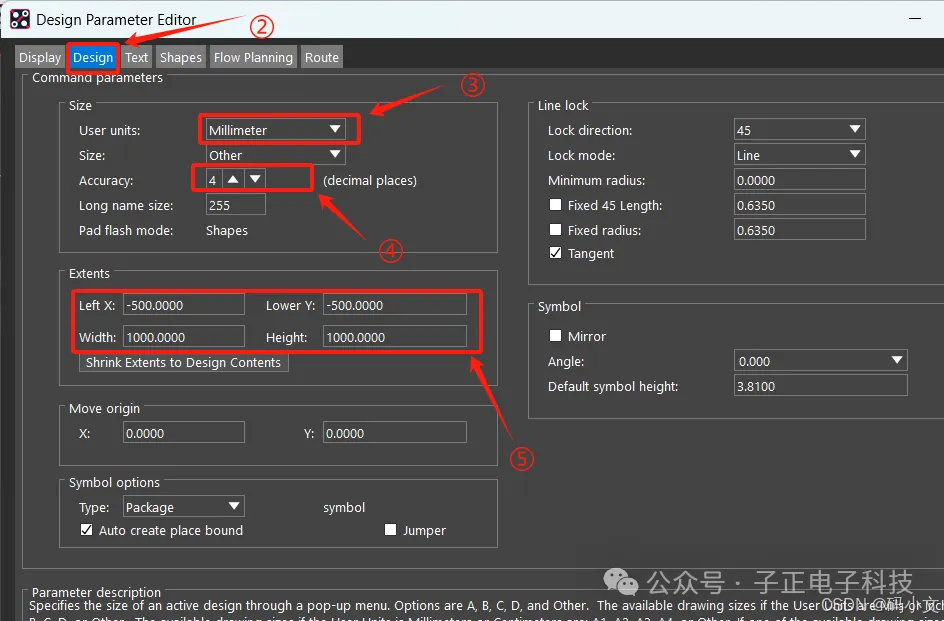
Task: Click the Move origin Y field
Action: tap(394, 432)
